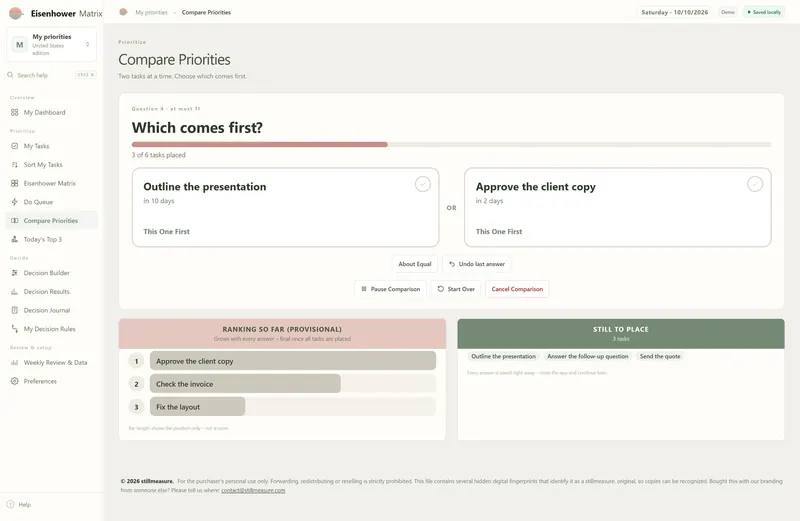The width and height of the screenshot is (800, 521).
Task: Click the "3 of 6 tasks placed" text
Action: point(159,155)
